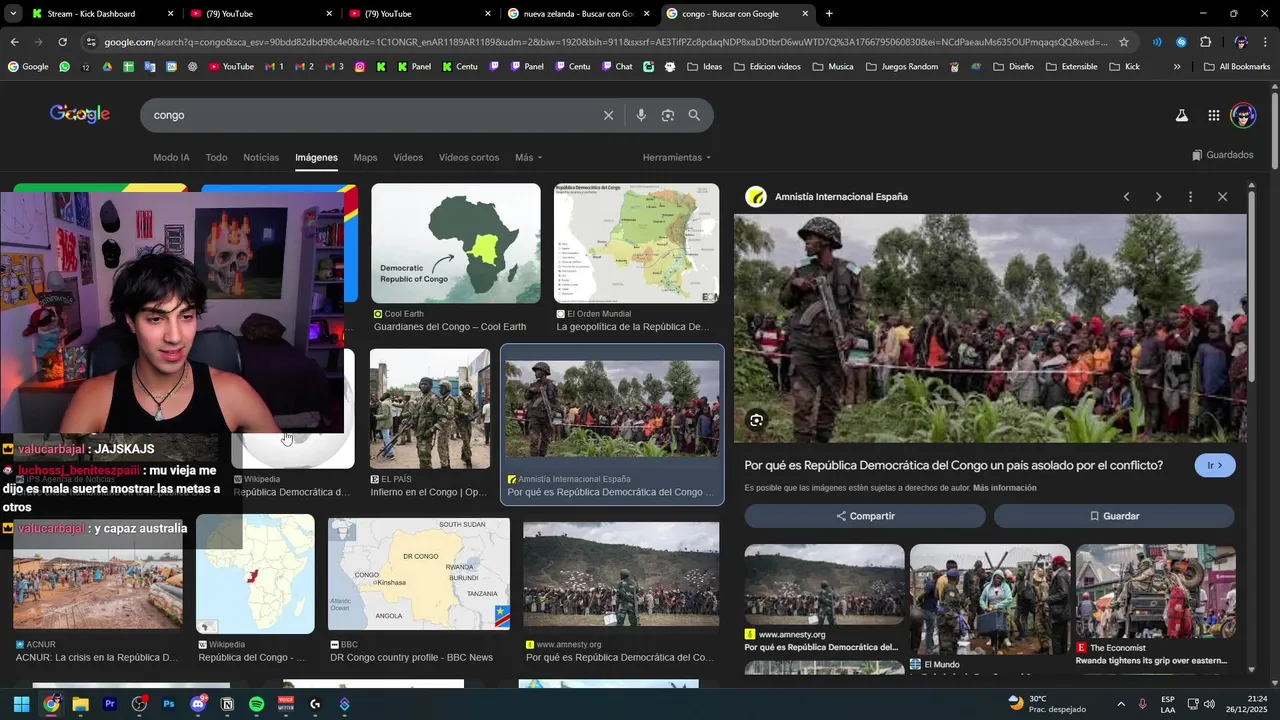
Task: Reload the page
Action: click(62, 42)
